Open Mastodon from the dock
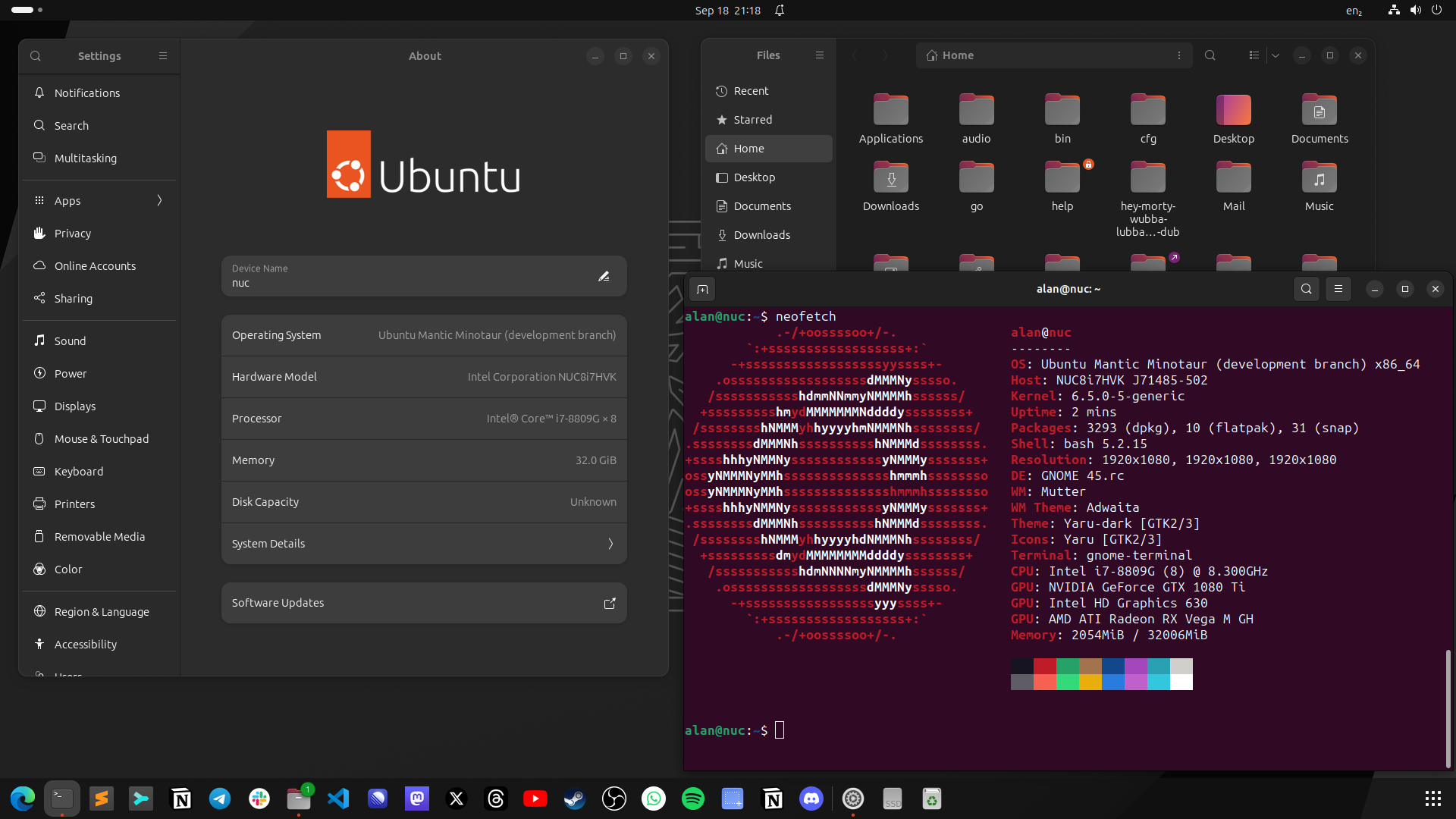Viewport: 1456px width, 819px height. pyautogui.click(x=417, y=799)
